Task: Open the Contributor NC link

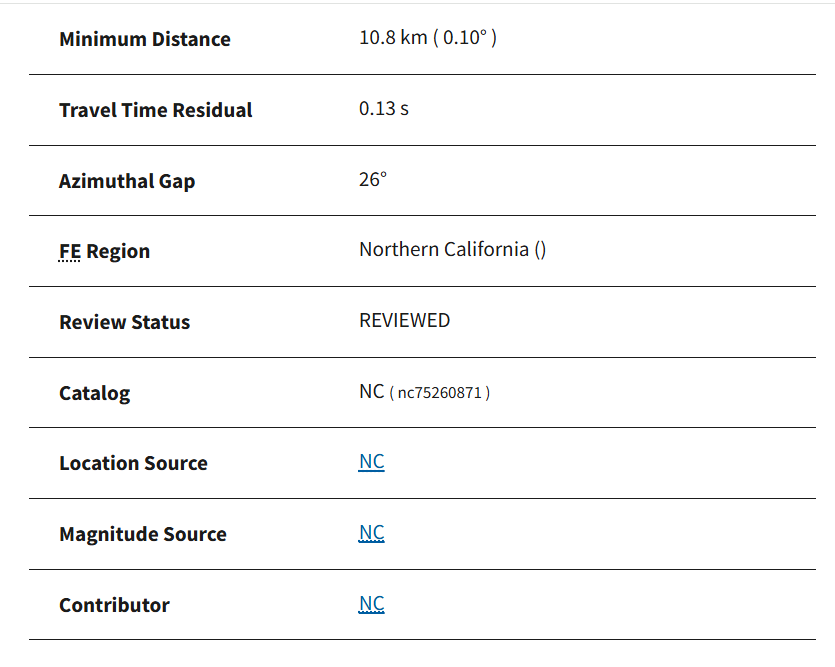Action: pyautogui.click(x=371, y=604)
